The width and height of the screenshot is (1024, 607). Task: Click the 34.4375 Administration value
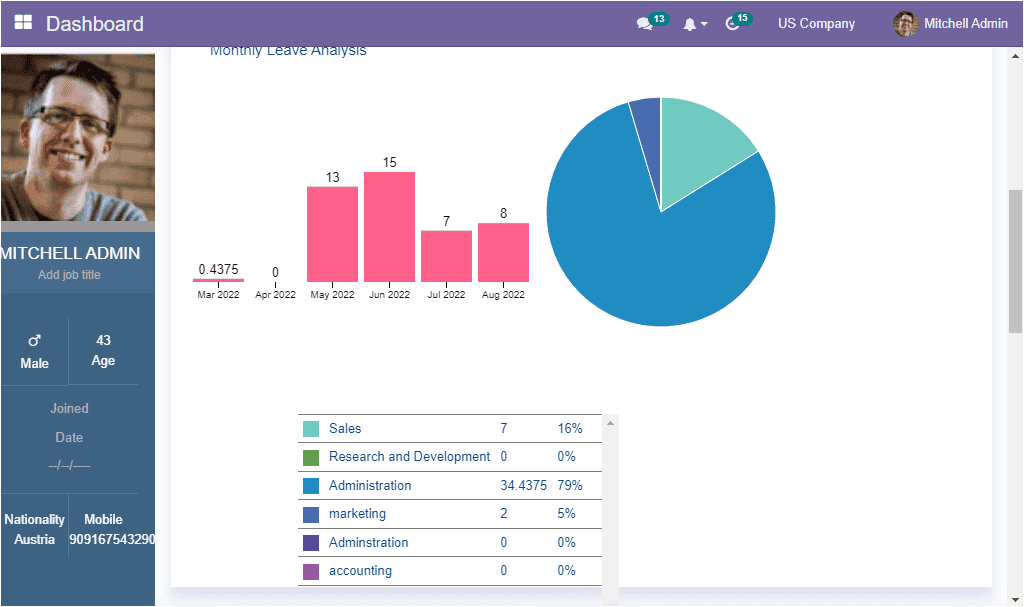524,485
